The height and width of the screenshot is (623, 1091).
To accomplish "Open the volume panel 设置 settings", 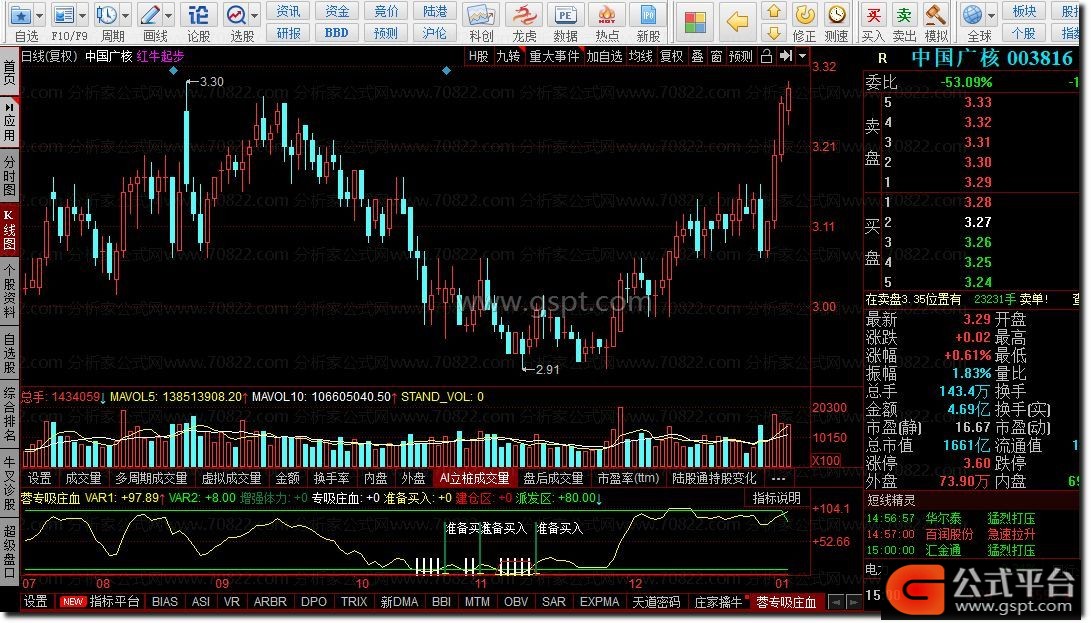I will [39, 478].
